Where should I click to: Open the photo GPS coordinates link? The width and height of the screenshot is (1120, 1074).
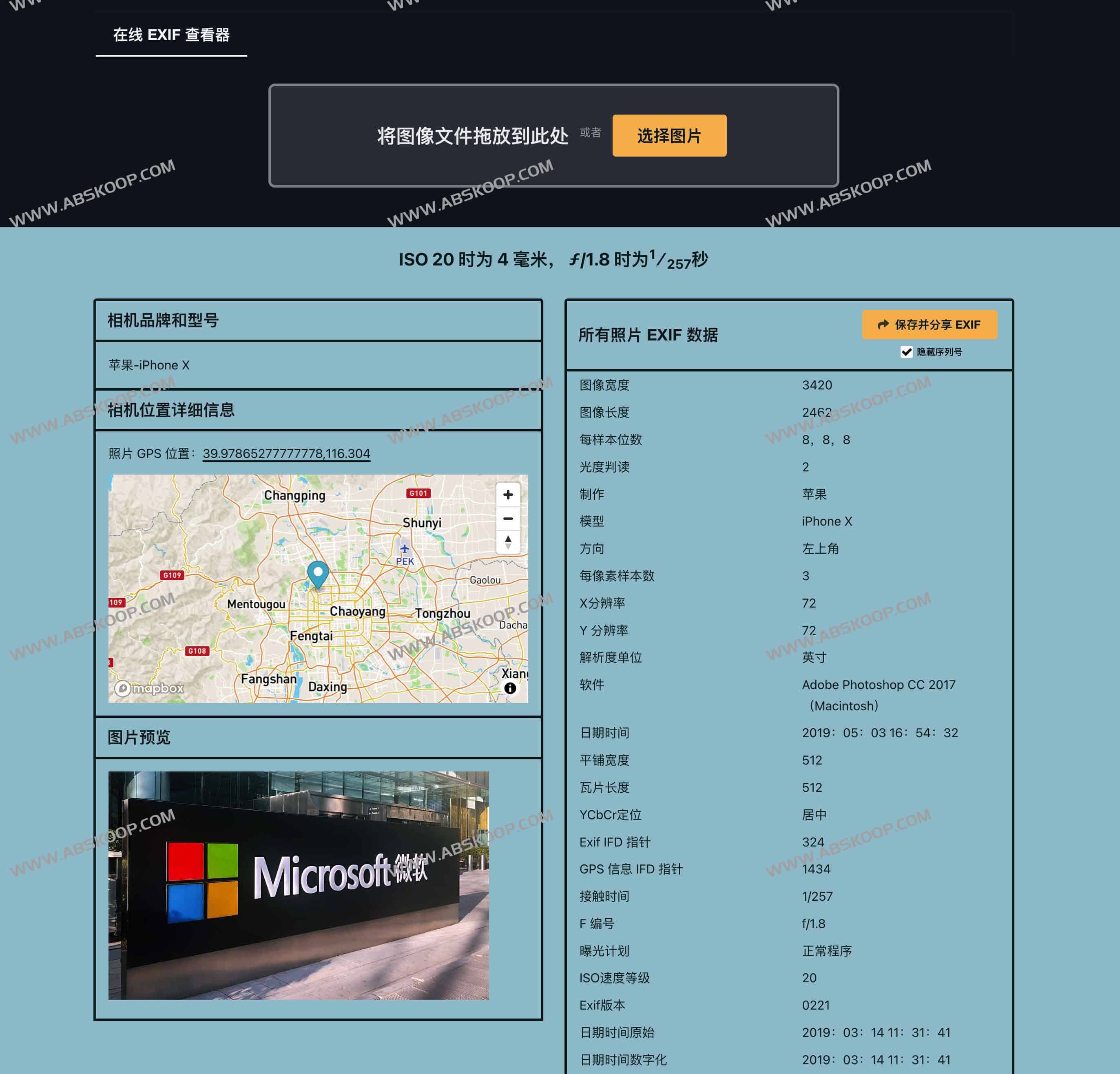[286, 453]
